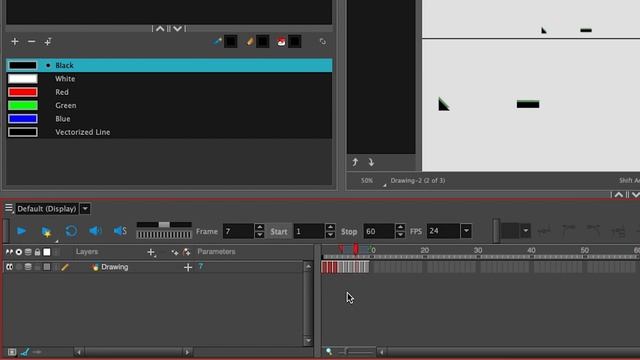Select the Vectorized Line colour row
This screenshot has width=640, height=360.
[x=169, y=132]
